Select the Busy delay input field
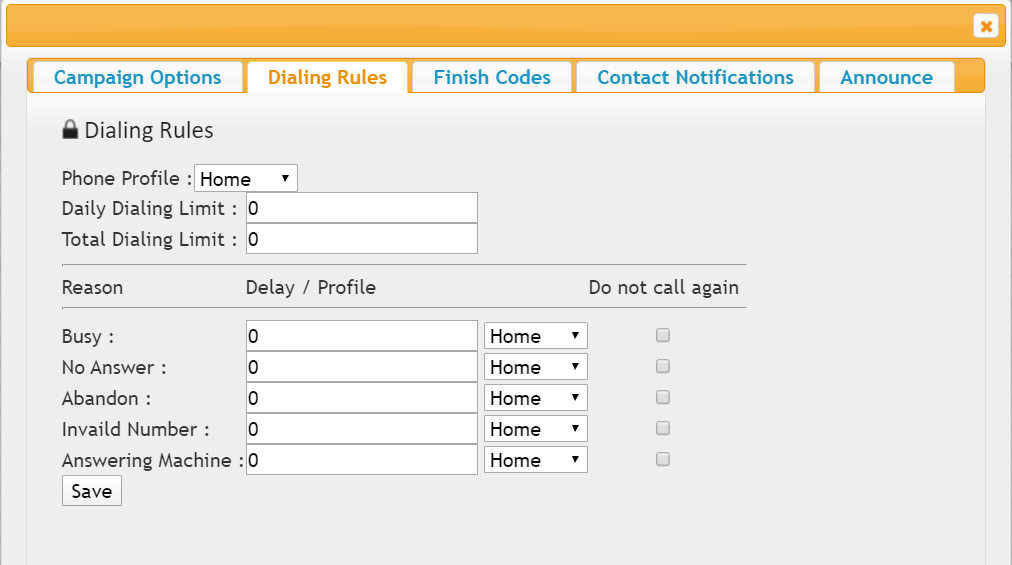The height and width of the screenshot is (565, 1012). (x=361, y=336)
